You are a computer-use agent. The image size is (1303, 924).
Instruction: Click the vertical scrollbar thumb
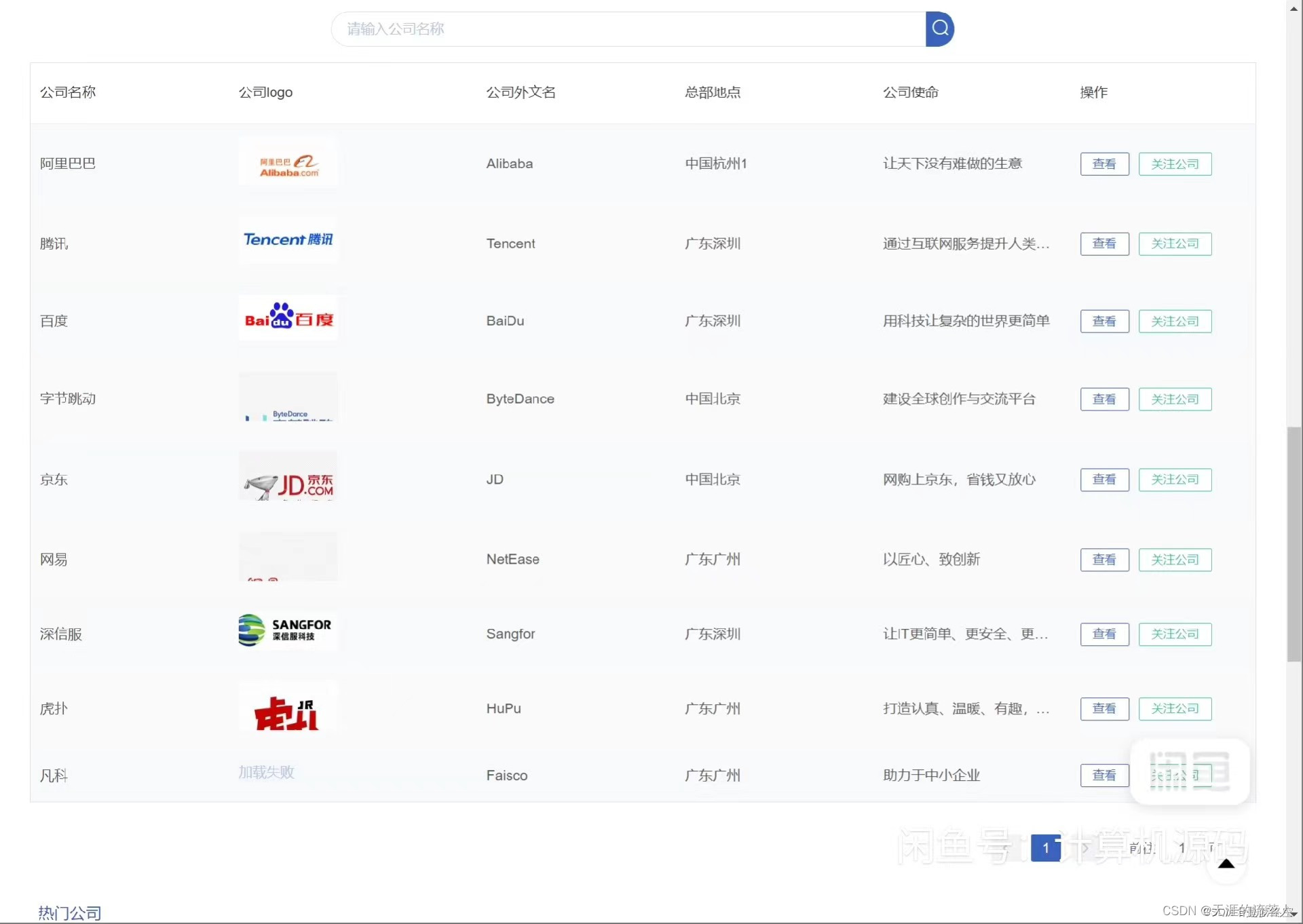pos(1293,543)
